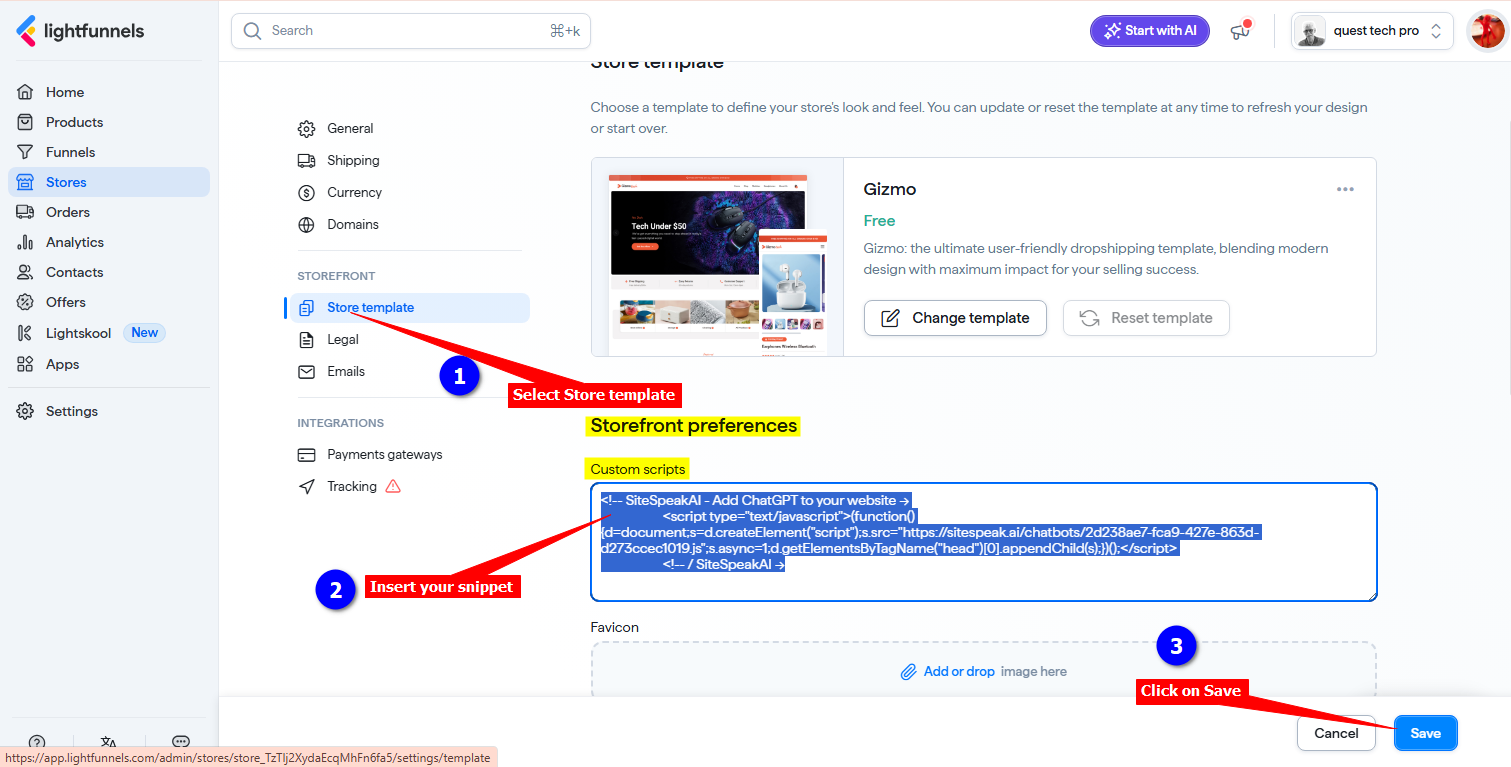Open the Home icon in sidebar

tap(26, 92)
